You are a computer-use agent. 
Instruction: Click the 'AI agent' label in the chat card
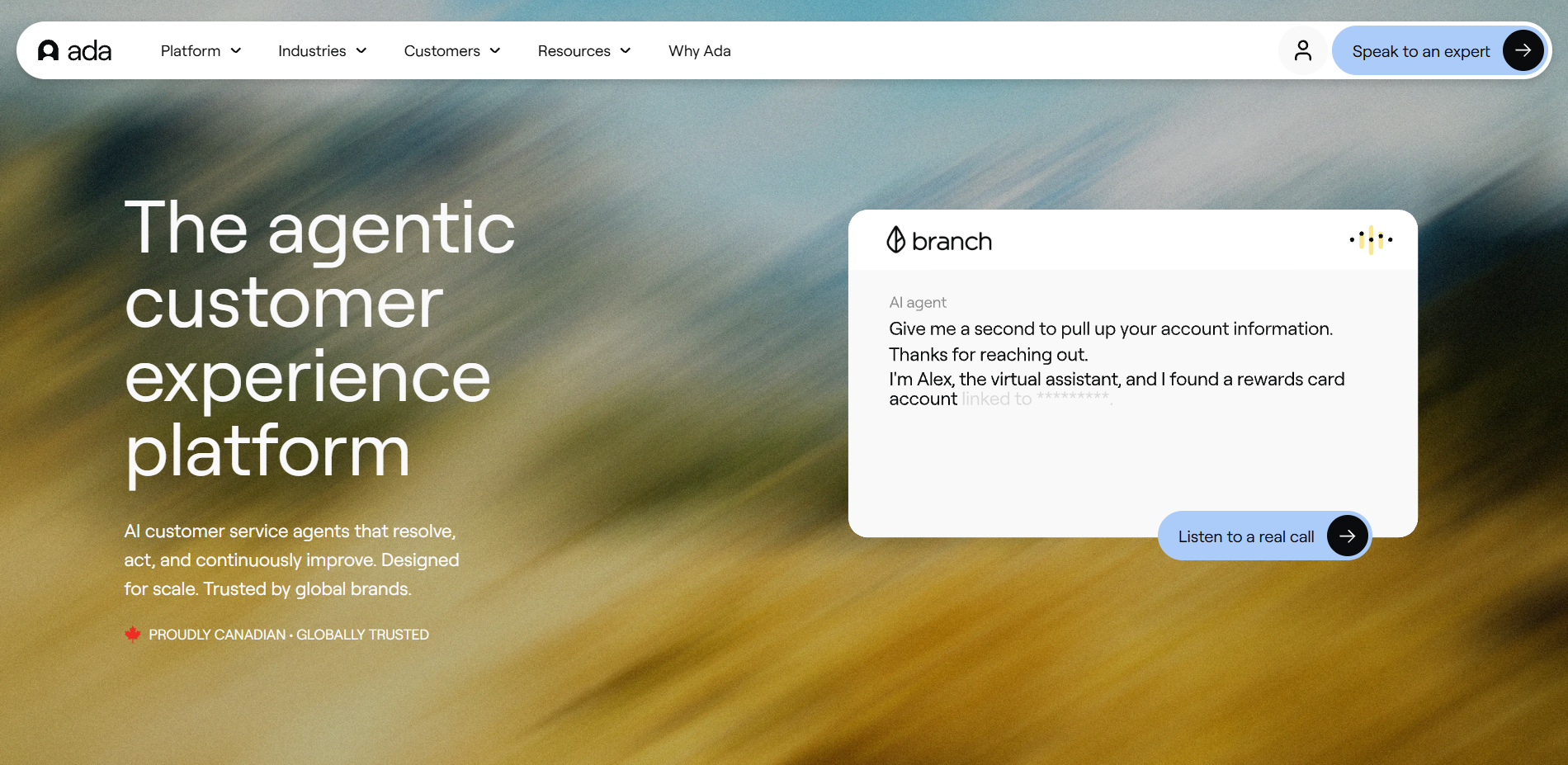pos(918,302)
